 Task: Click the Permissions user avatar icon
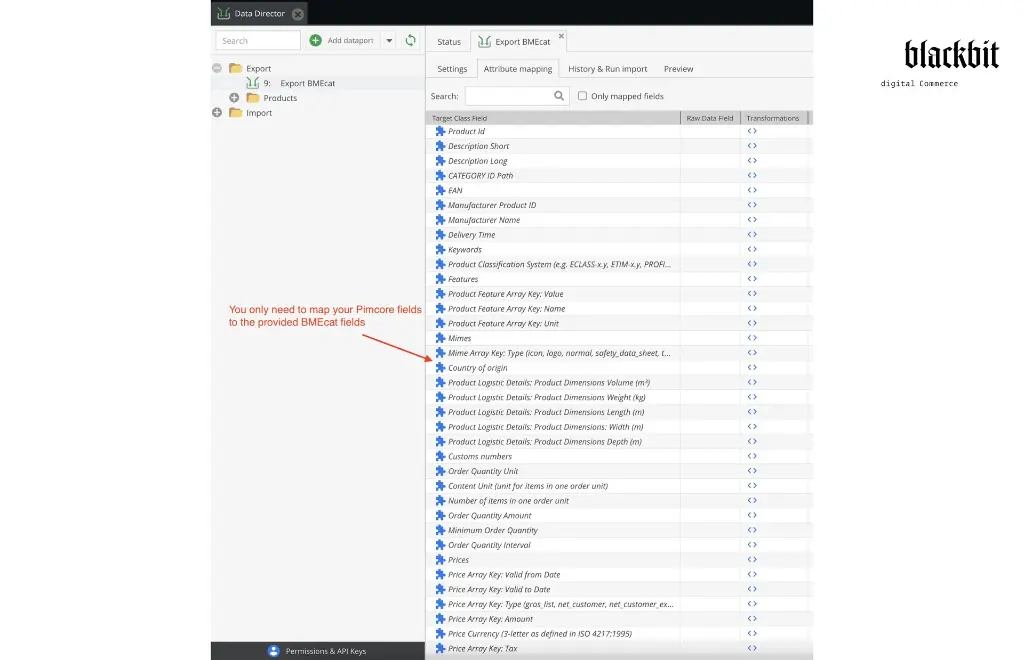click(x=274, y=651)
